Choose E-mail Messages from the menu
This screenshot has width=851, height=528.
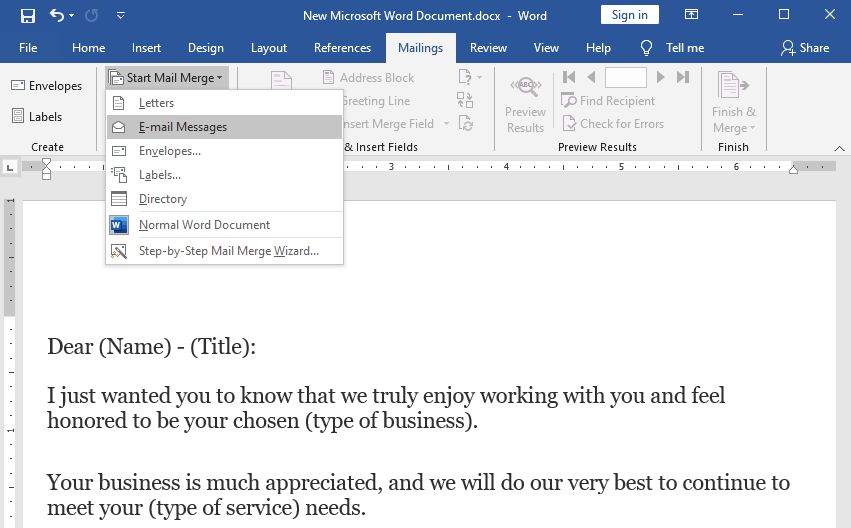225,126
